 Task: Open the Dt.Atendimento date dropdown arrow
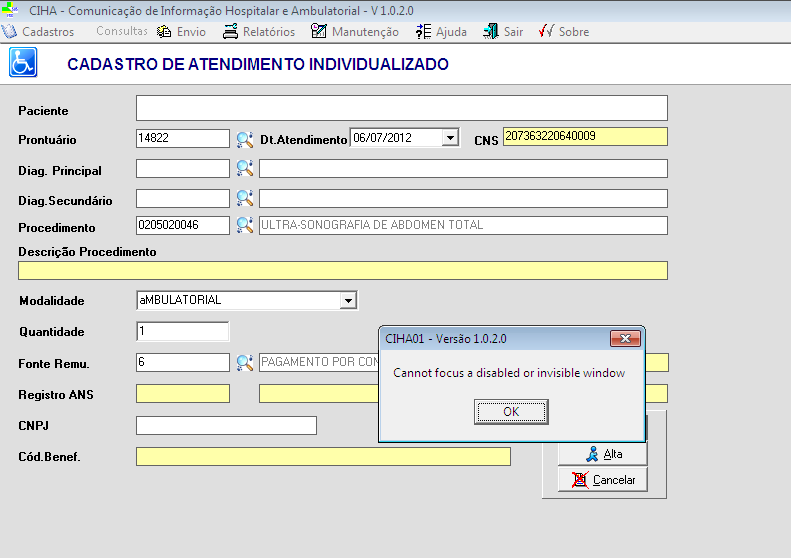click(450, 138)
